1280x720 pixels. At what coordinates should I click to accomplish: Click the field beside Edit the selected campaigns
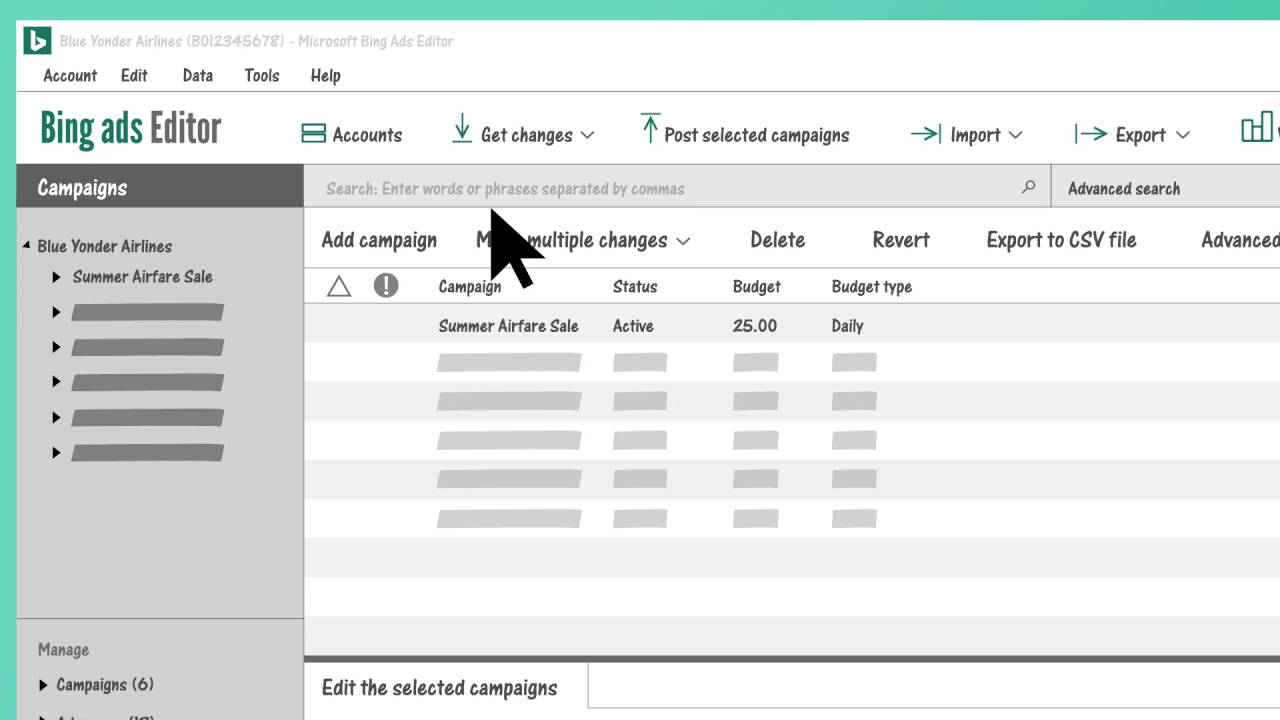pos(934,686)
